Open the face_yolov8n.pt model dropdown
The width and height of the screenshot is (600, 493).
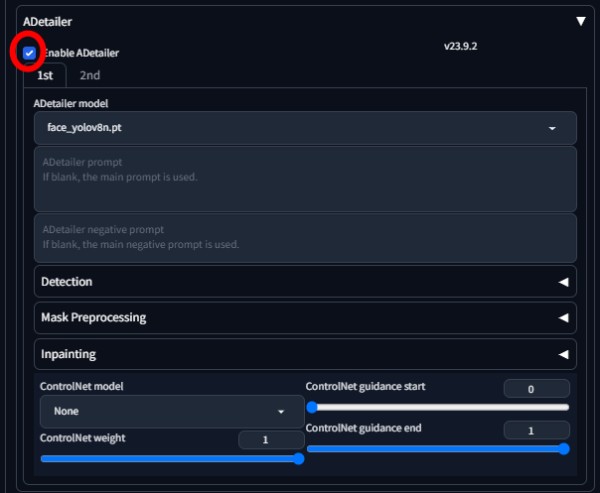[305, 128]
